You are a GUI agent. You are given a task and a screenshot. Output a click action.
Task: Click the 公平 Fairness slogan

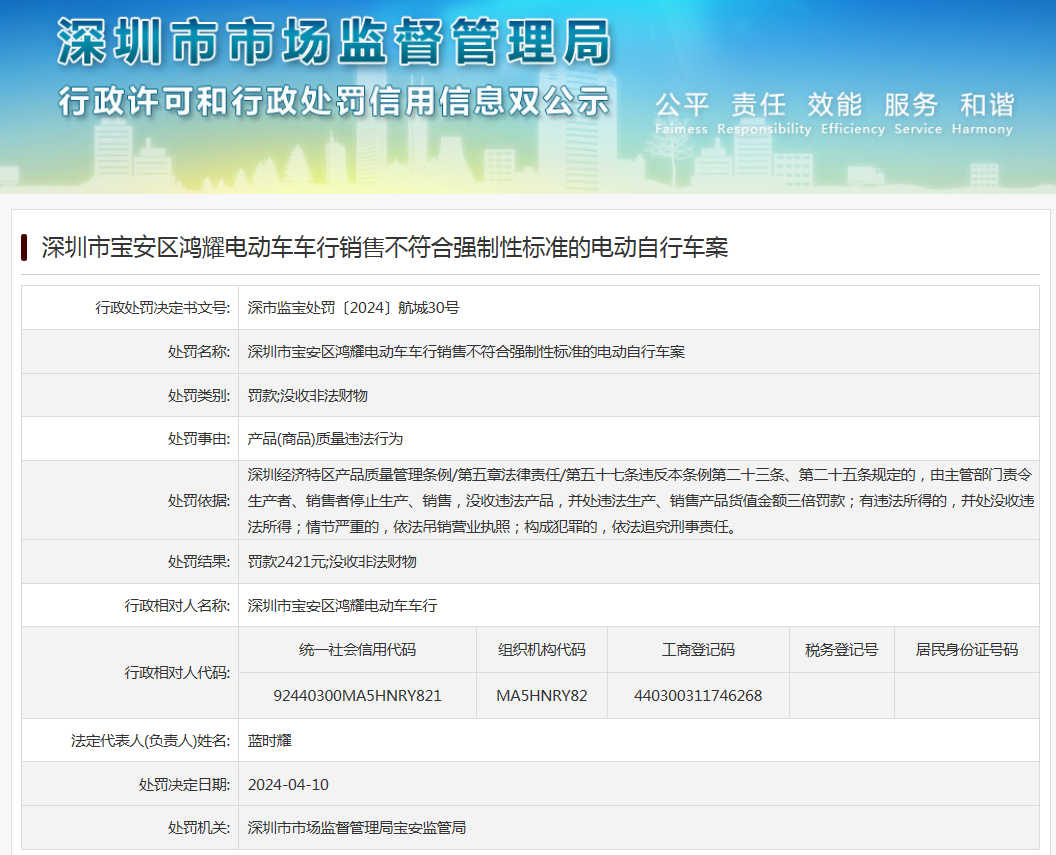coord(682,113)
